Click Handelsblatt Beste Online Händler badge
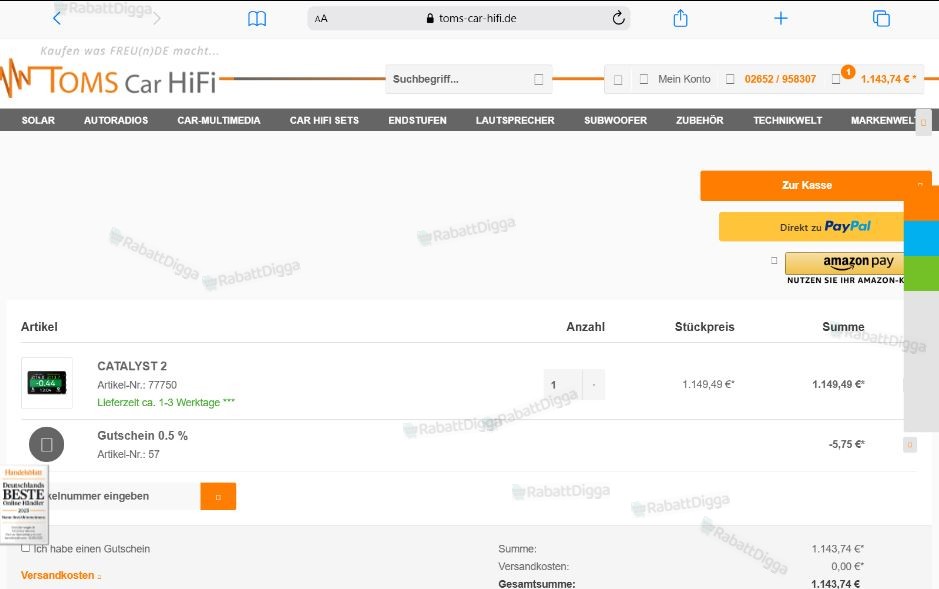The height and width of the screenshot is (589, 939). [x=24, y=504]
